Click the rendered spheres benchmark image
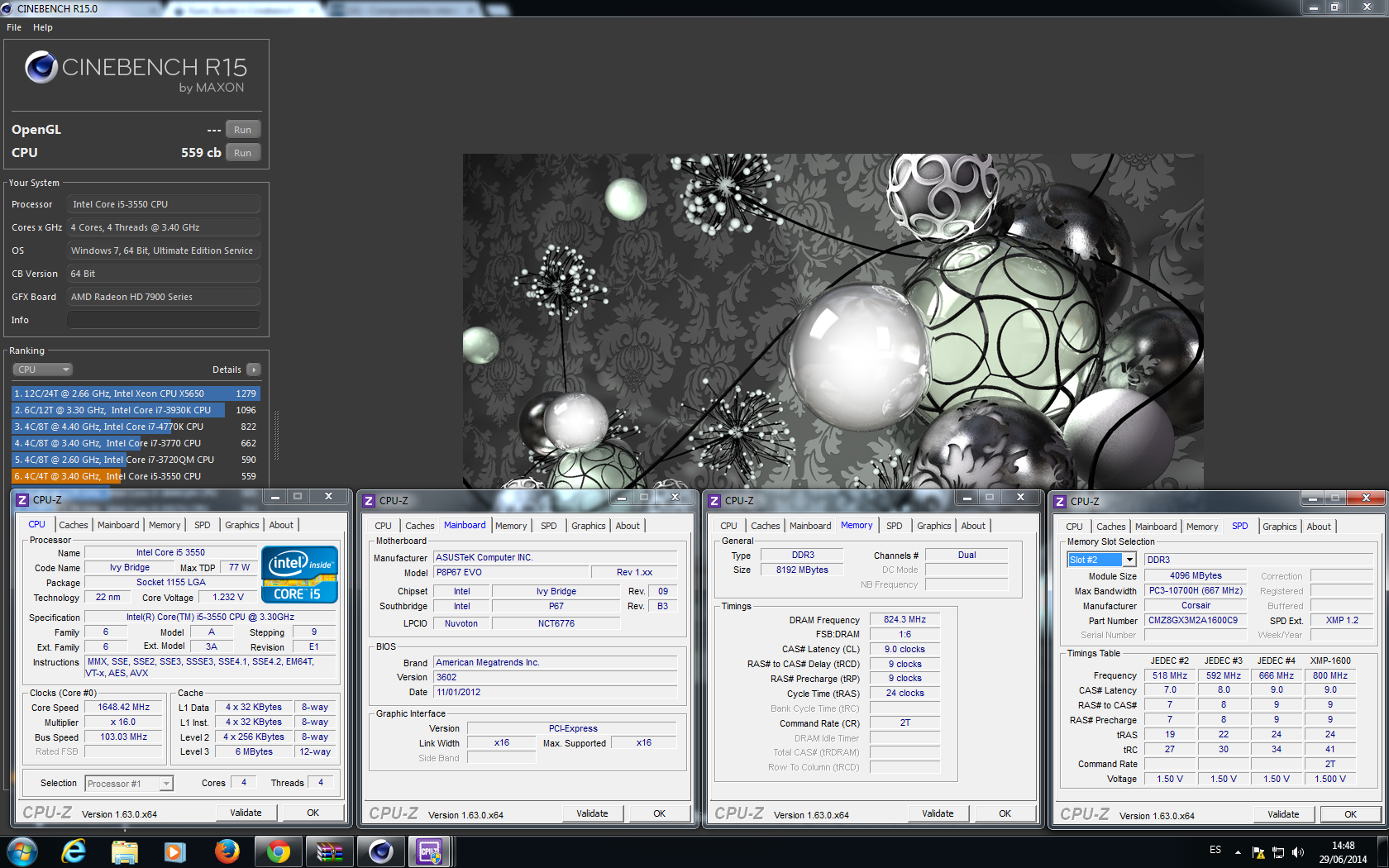Image resolution: width=1389 pixels, height=868 pixels. [833, 321]
